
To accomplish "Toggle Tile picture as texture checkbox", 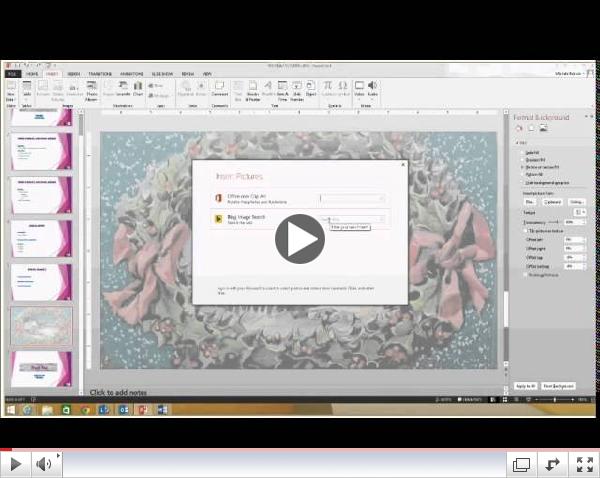I will coord(544,231).
